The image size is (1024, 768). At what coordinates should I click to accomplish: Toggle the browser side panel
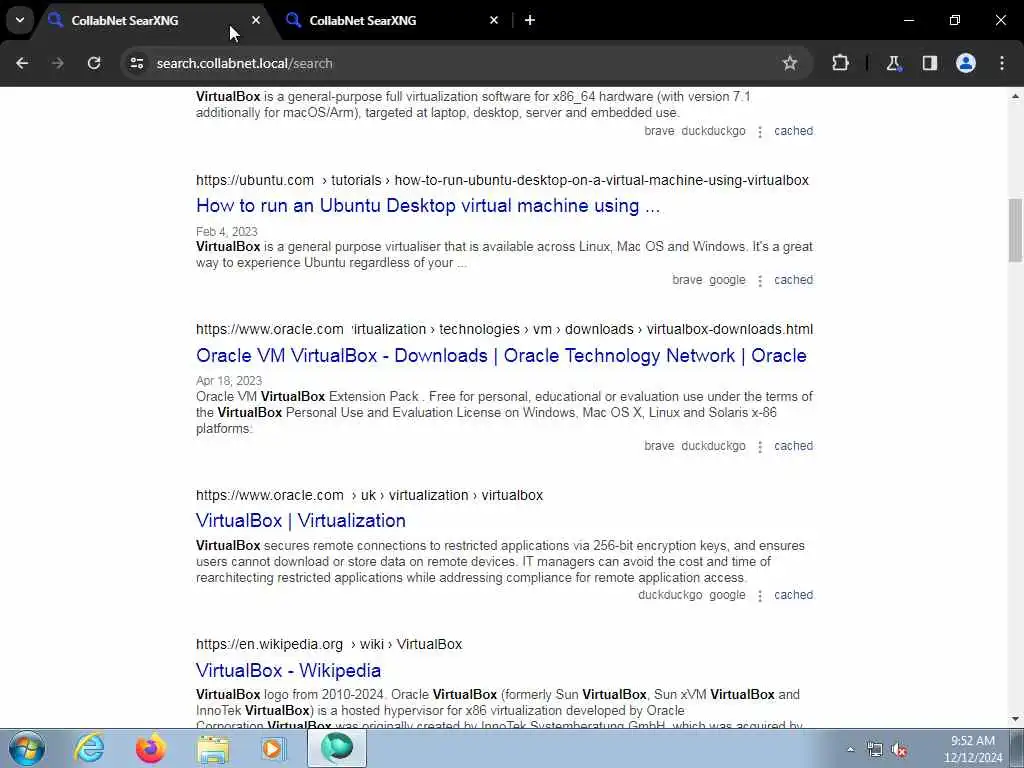930,63
